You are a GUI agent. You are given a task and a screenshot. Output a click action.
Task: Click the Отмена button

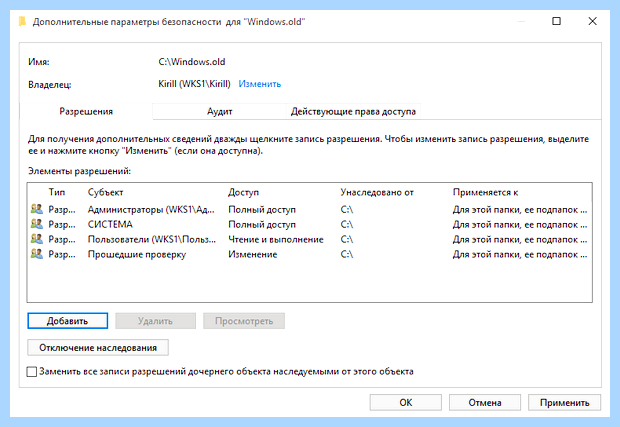click(x=485, y=402)
